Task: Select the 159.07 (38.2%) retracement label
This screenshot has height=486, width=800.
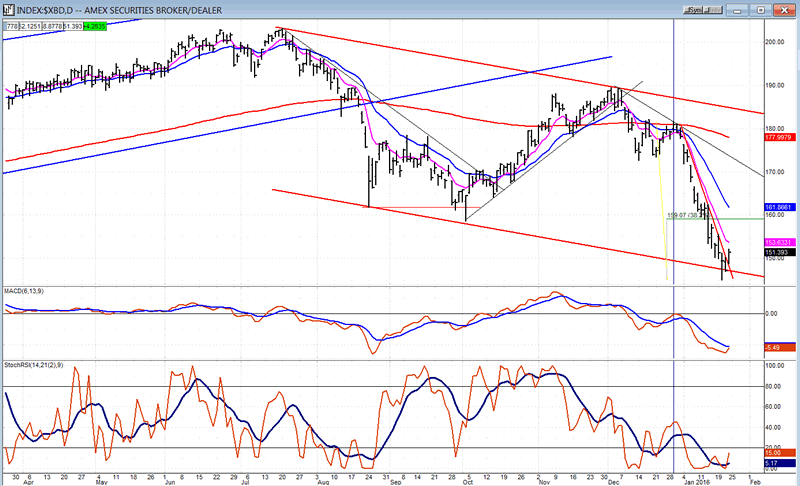Action: (688, 215)
